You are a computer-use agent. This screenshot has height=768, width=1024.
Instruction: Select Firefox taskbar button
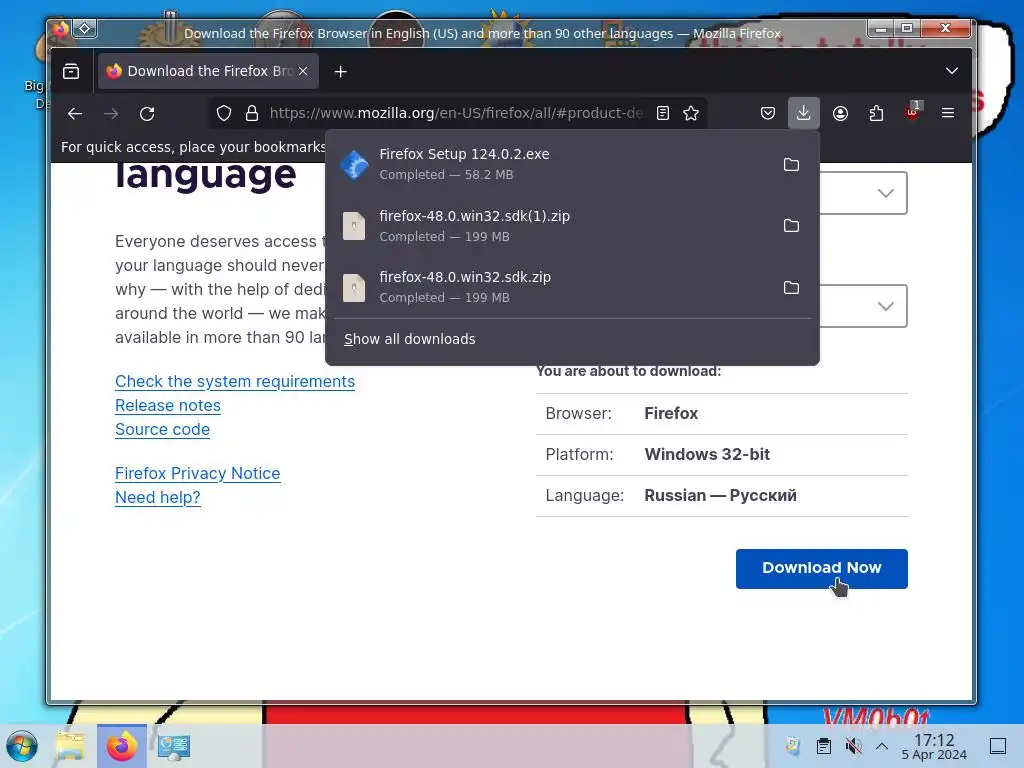(x=121, y=746)
